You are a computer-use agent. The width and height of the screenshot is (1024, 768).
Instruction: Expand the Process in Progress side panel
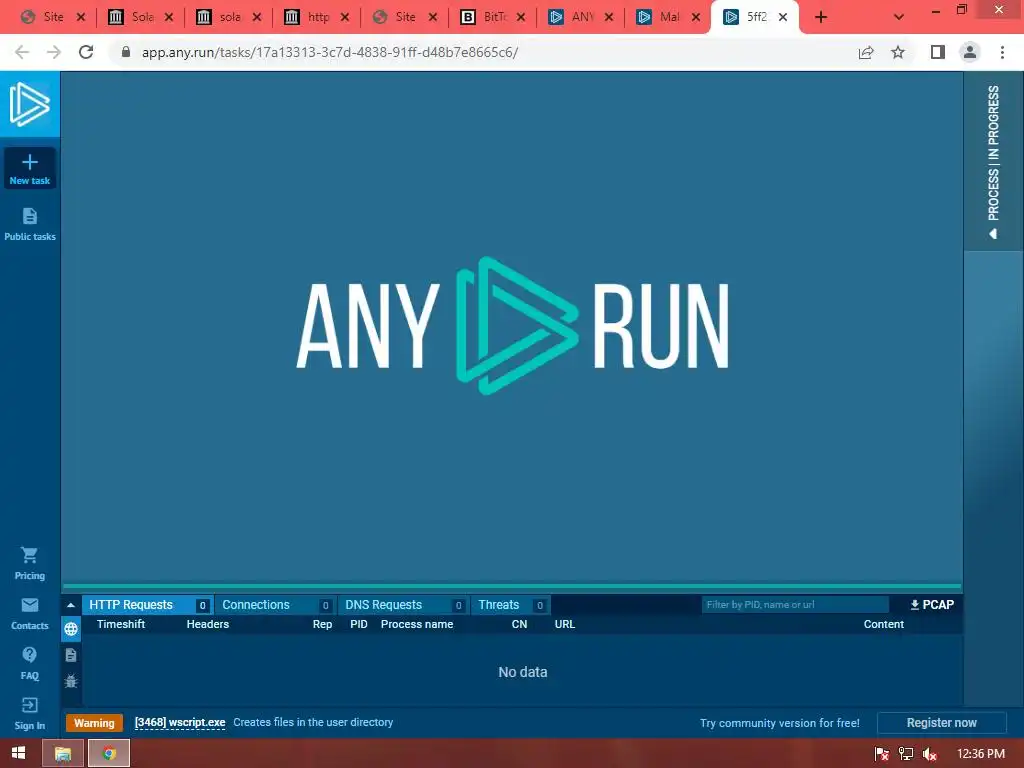(993, 161)
